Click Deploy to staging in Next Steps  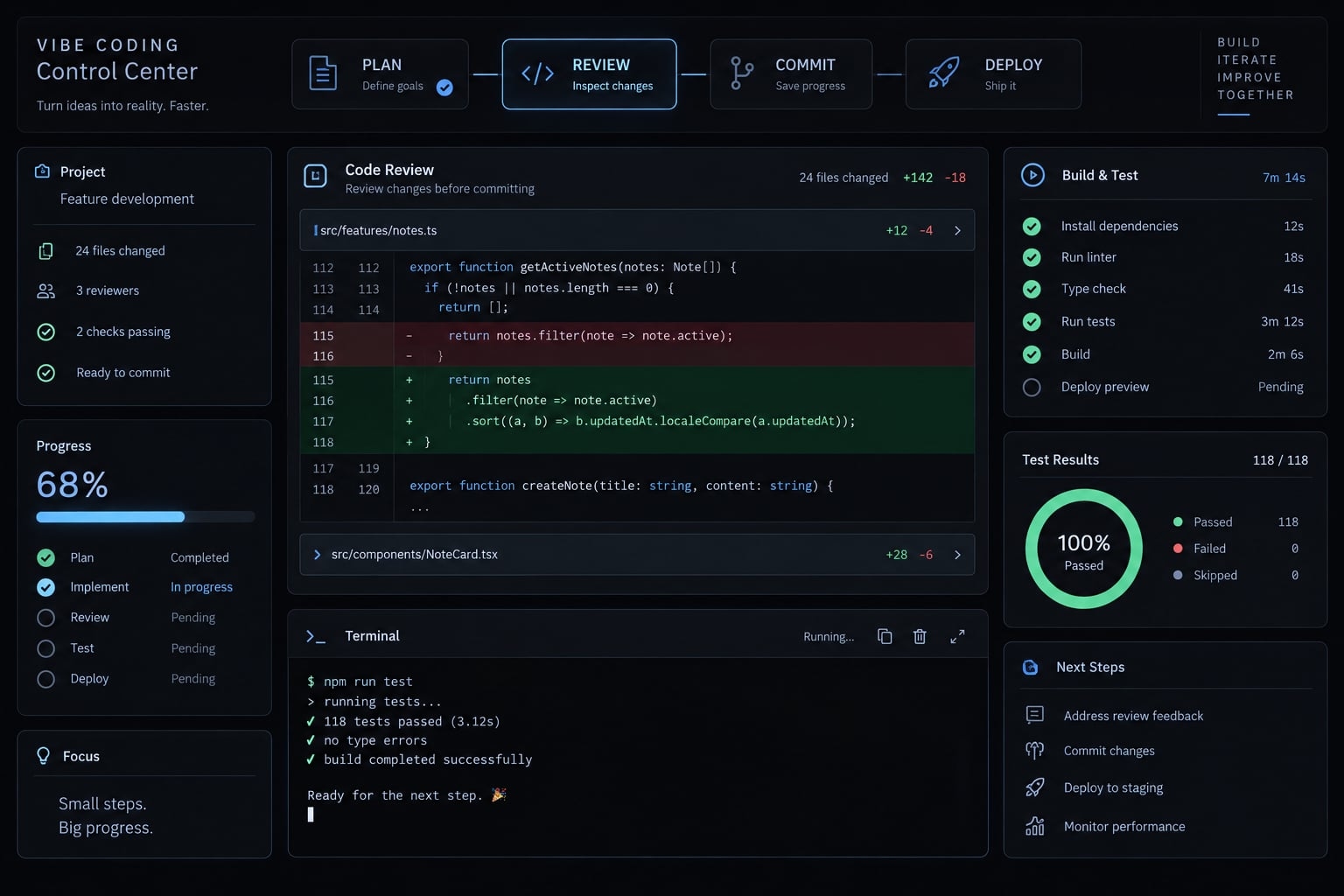pos(1113,787)
